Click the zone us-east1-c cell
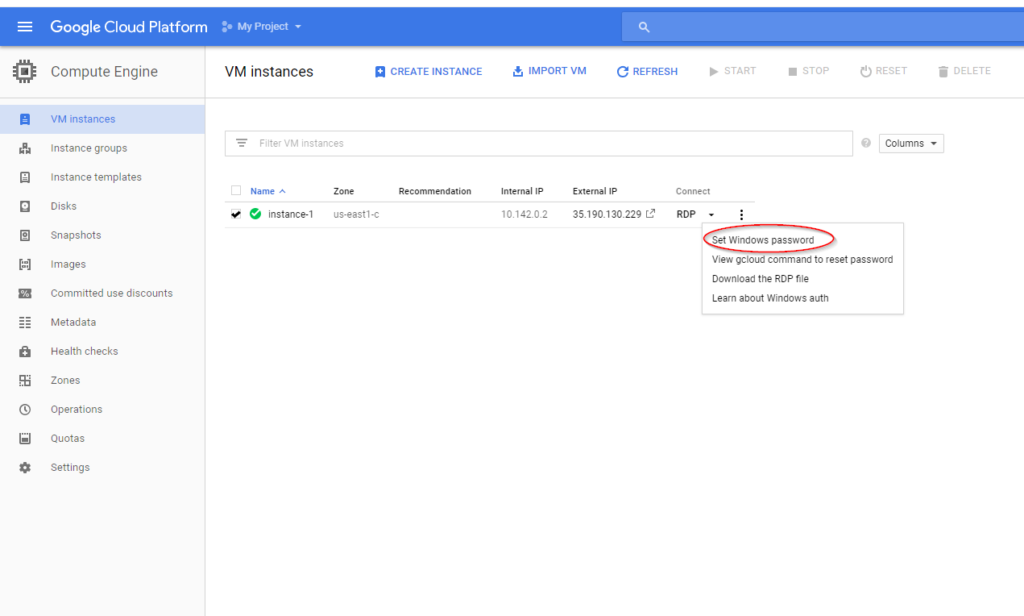1024x616 pixels. tap(356, 214)
